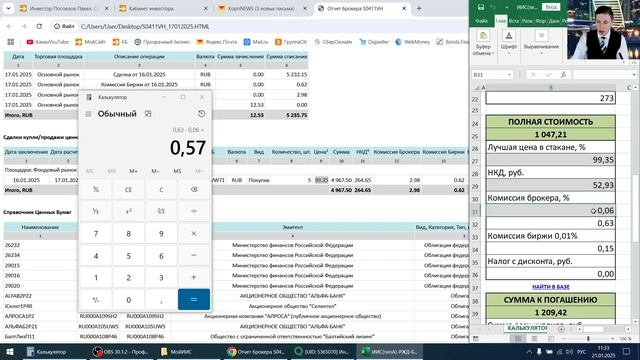Click the Вход sign-in button in Excel
Viewport: 640px width, 360px height.
(551, 7)
